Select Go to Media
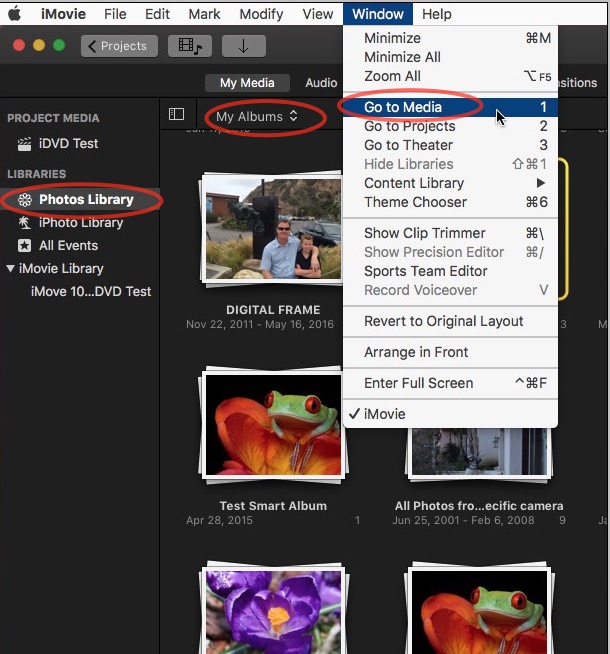The height and width of the screenshot is (654, 610). tap(450, 107)
